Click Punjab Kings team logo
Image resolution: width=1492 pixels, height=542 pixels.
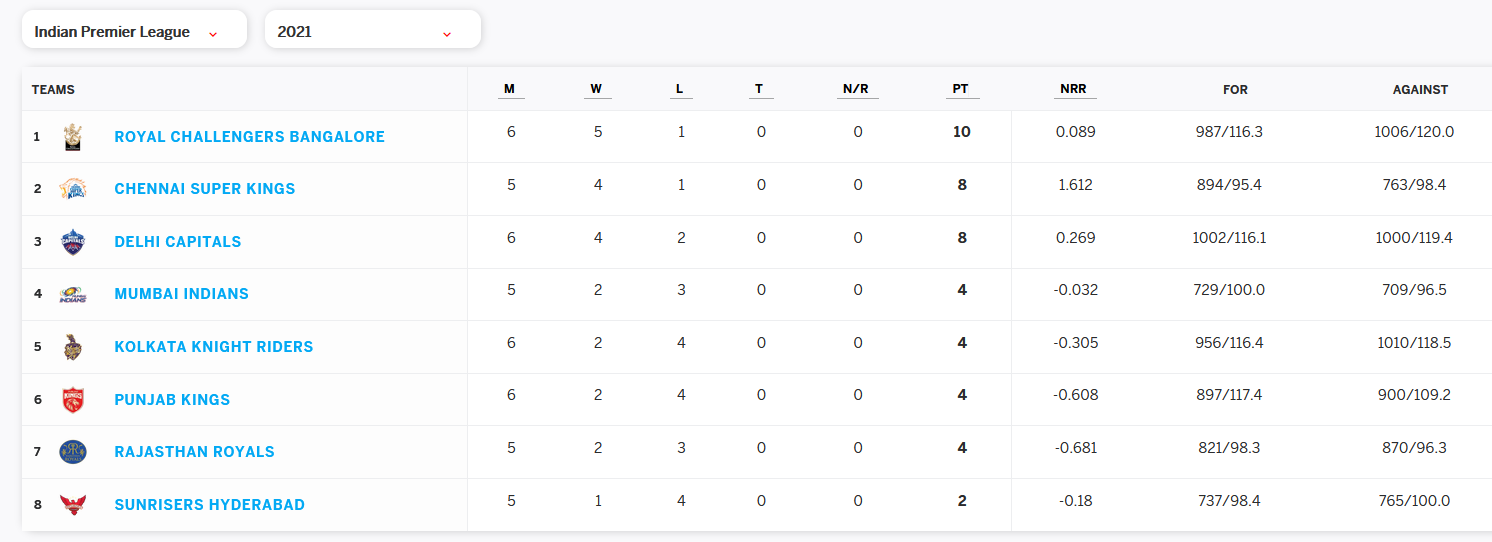(x=72, y=400)
